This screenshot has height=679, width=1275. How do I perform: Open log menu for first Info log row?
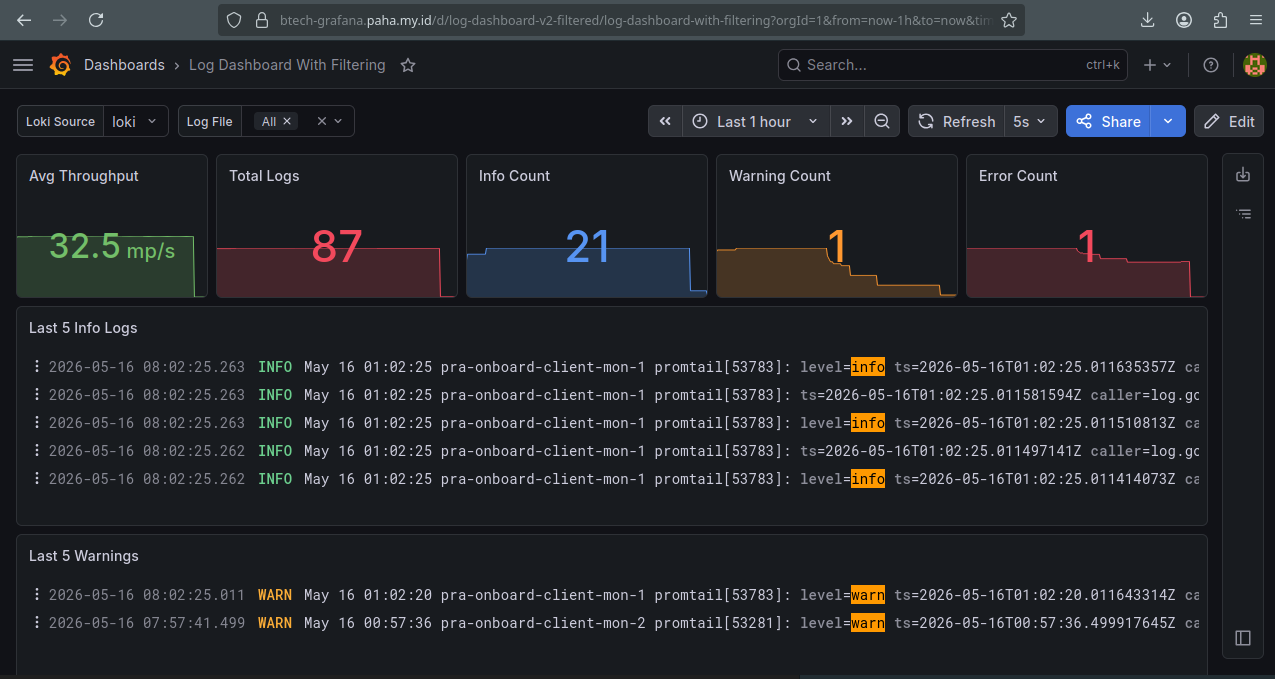[37, 367]
